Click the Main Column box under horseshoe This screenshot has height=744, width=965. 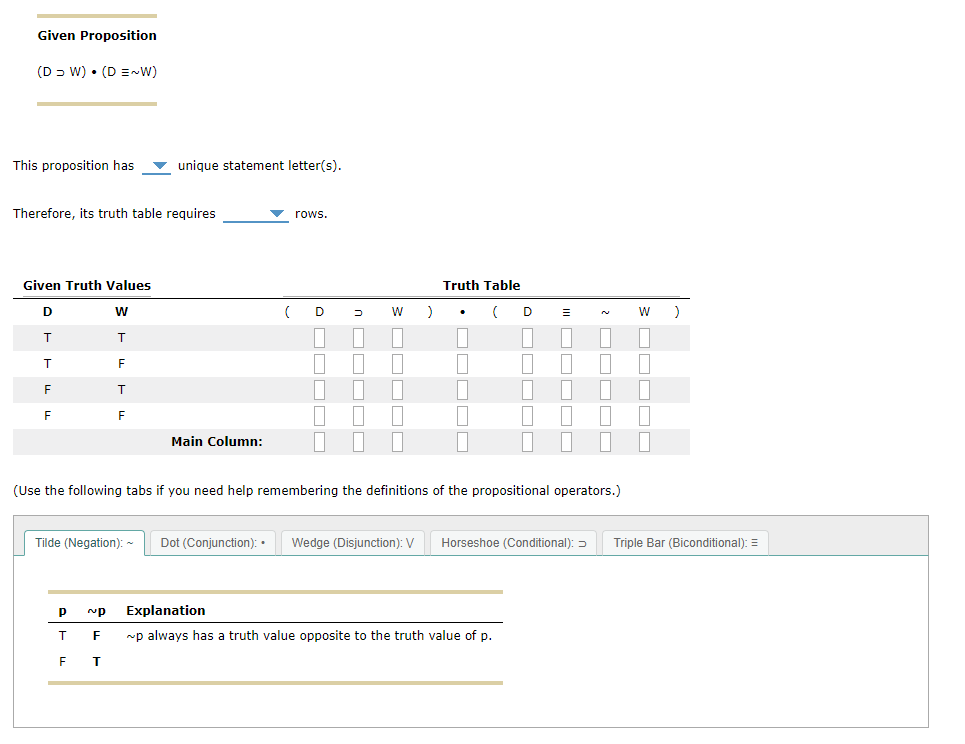(358, 441)
